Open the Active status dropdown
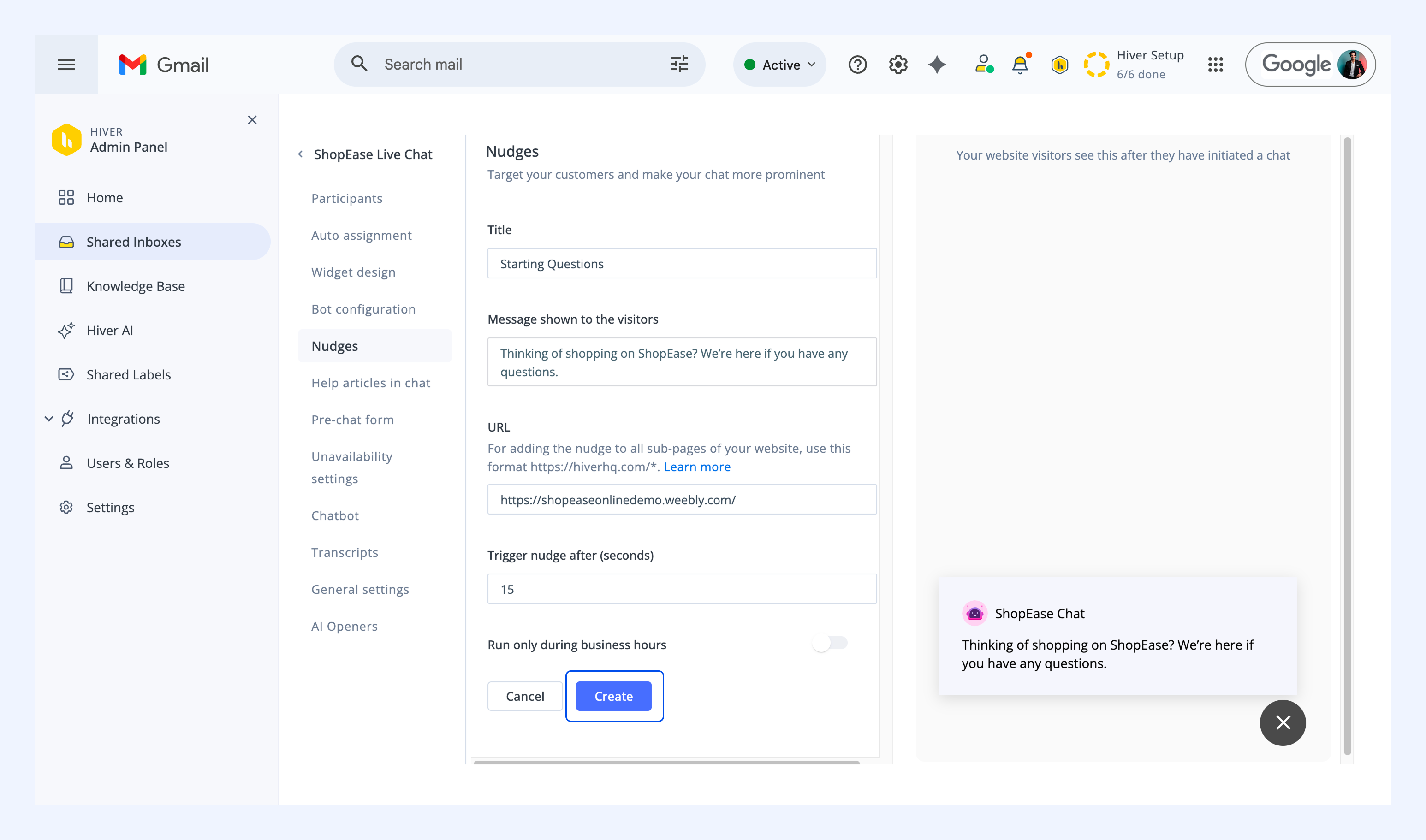The image size is (1426, 840). click(779, 65)
